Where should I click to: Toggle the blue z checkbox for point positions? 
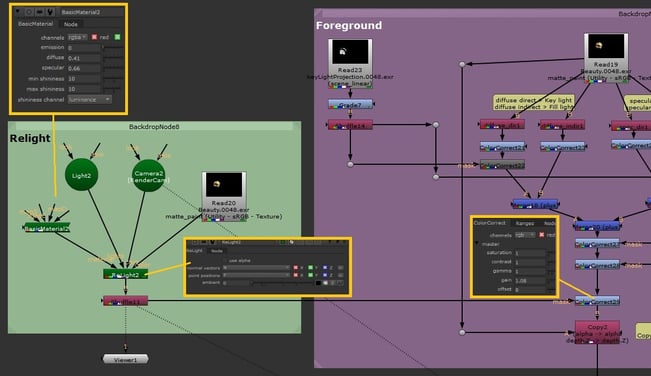(x=325, y=275)
